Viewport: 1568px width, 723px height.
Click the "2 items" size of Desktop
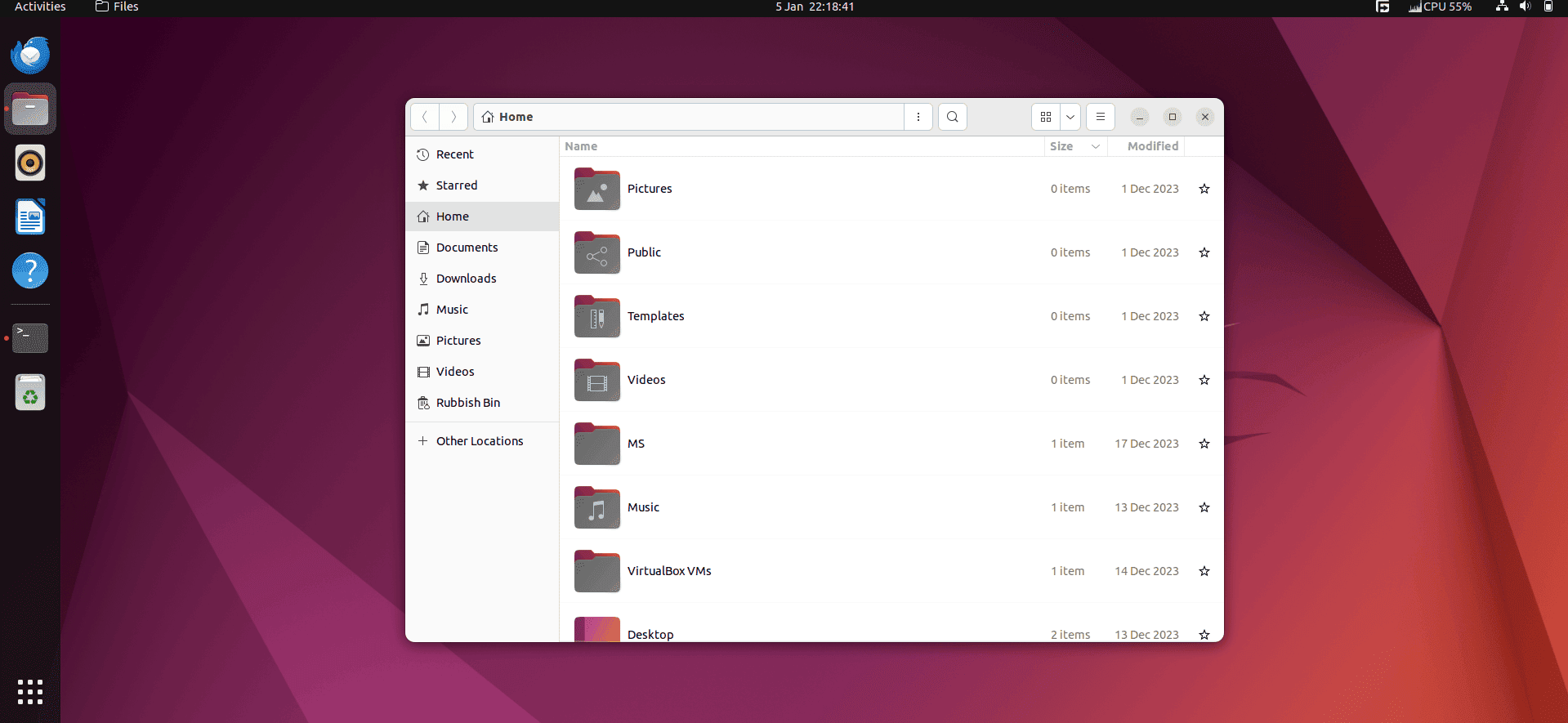pyautogui.click(x=1070, y=635)
